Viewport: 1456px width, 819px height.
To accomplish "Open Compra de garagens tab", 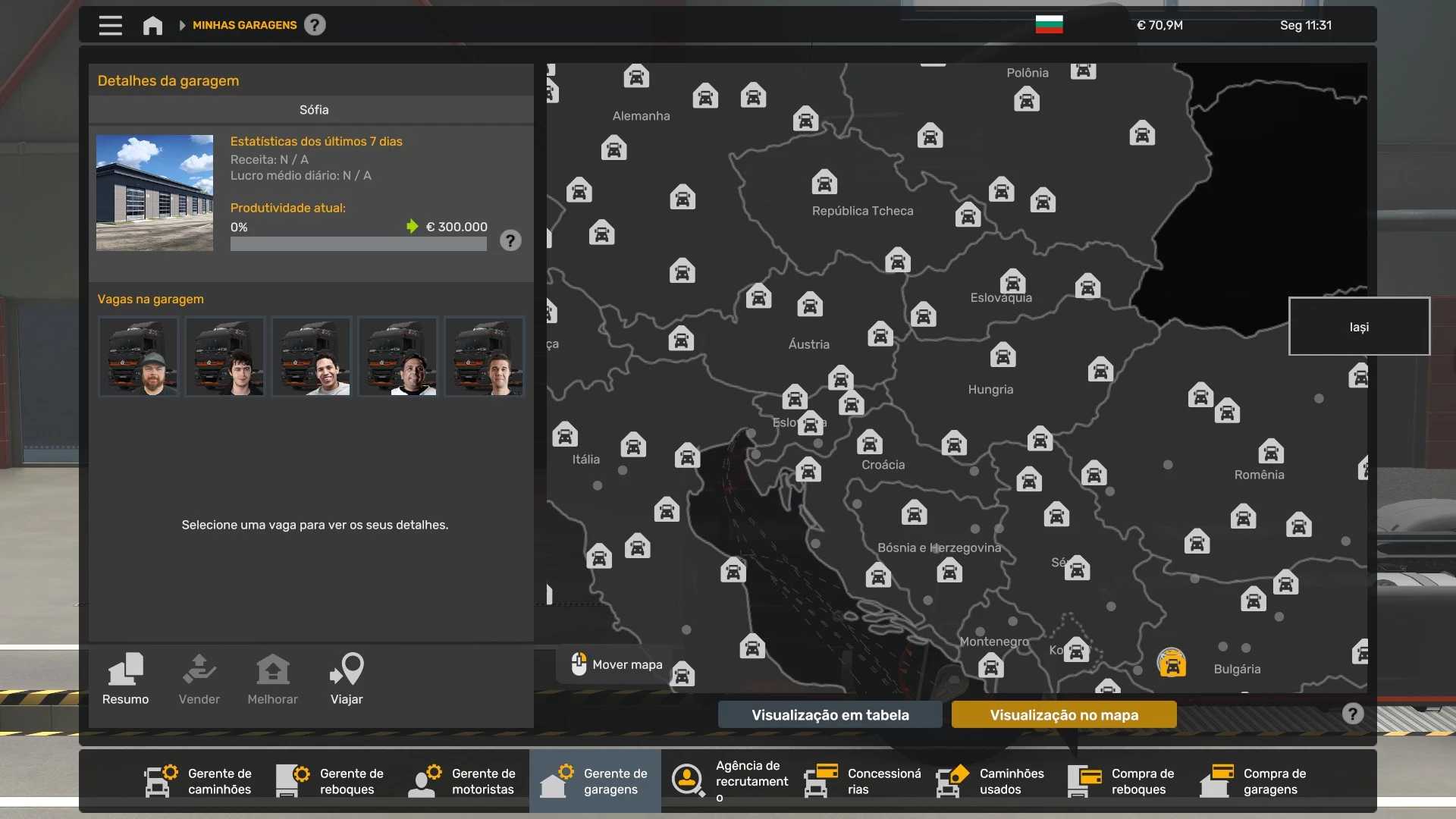I will point(1254,781).
